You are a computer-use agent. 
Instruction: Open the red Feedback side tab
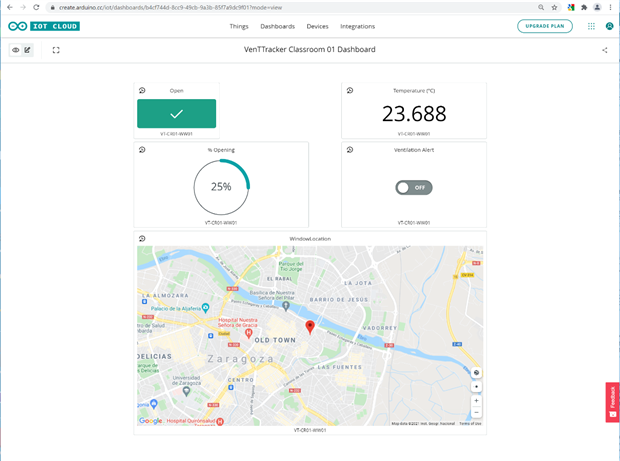pos(612,401)
